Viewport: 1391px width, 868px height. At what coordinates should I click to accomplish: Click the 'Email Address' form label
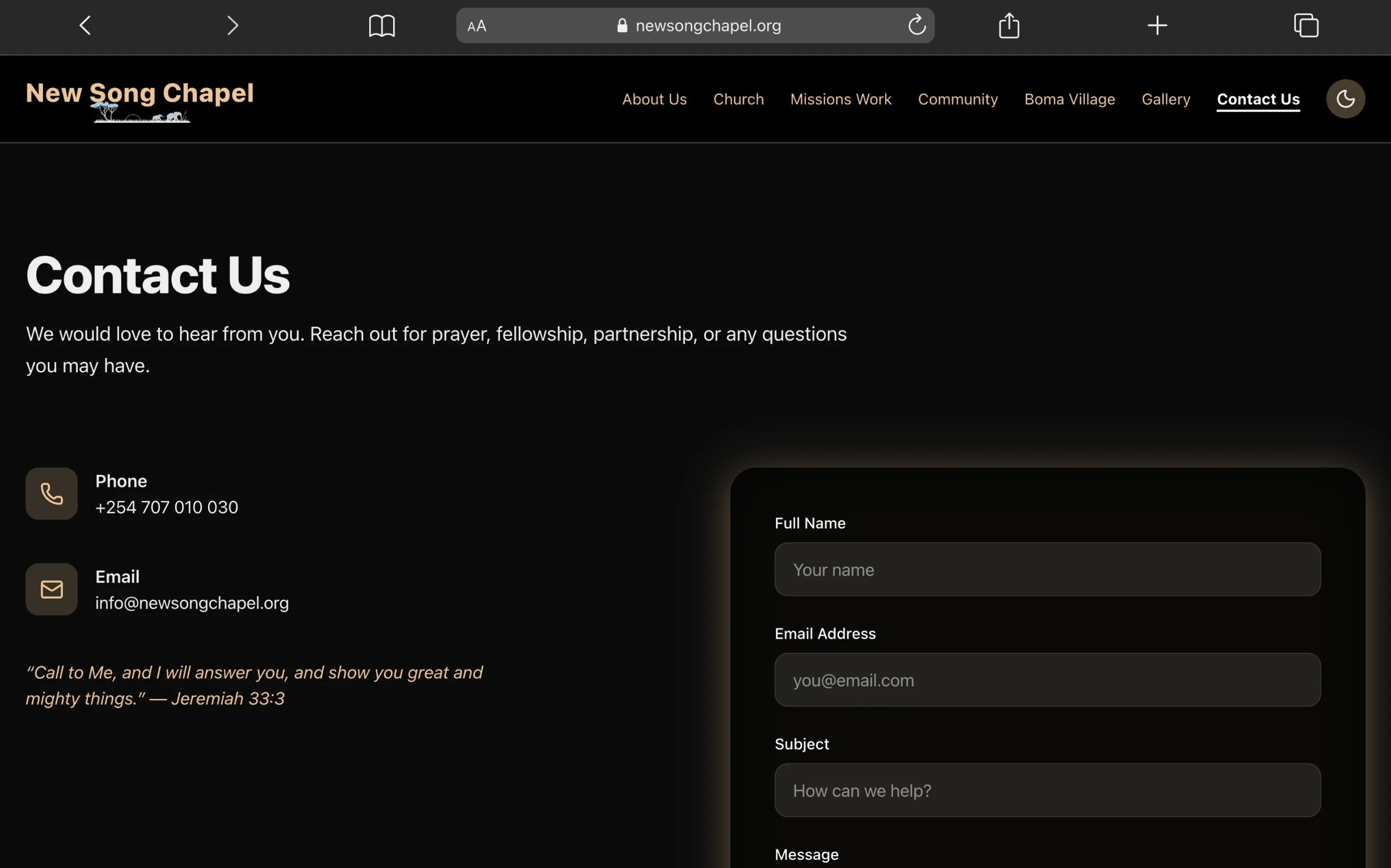825,633
